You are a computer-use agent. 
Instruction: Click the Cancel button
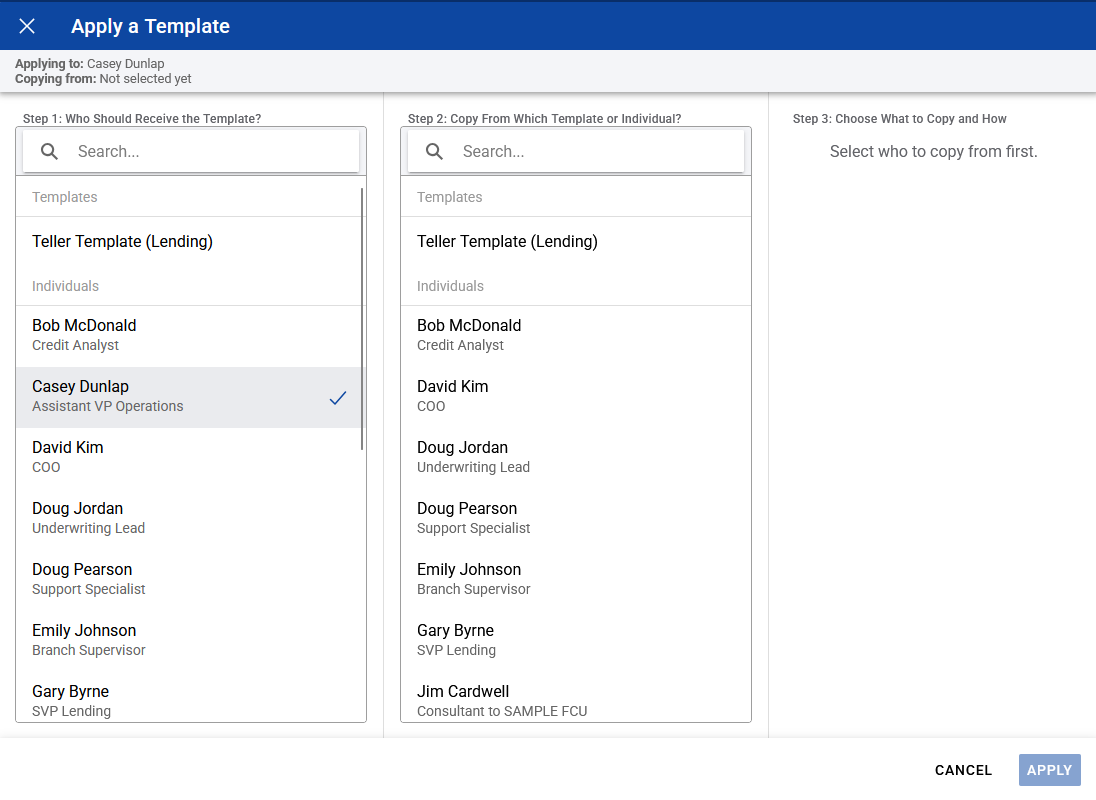963,770
